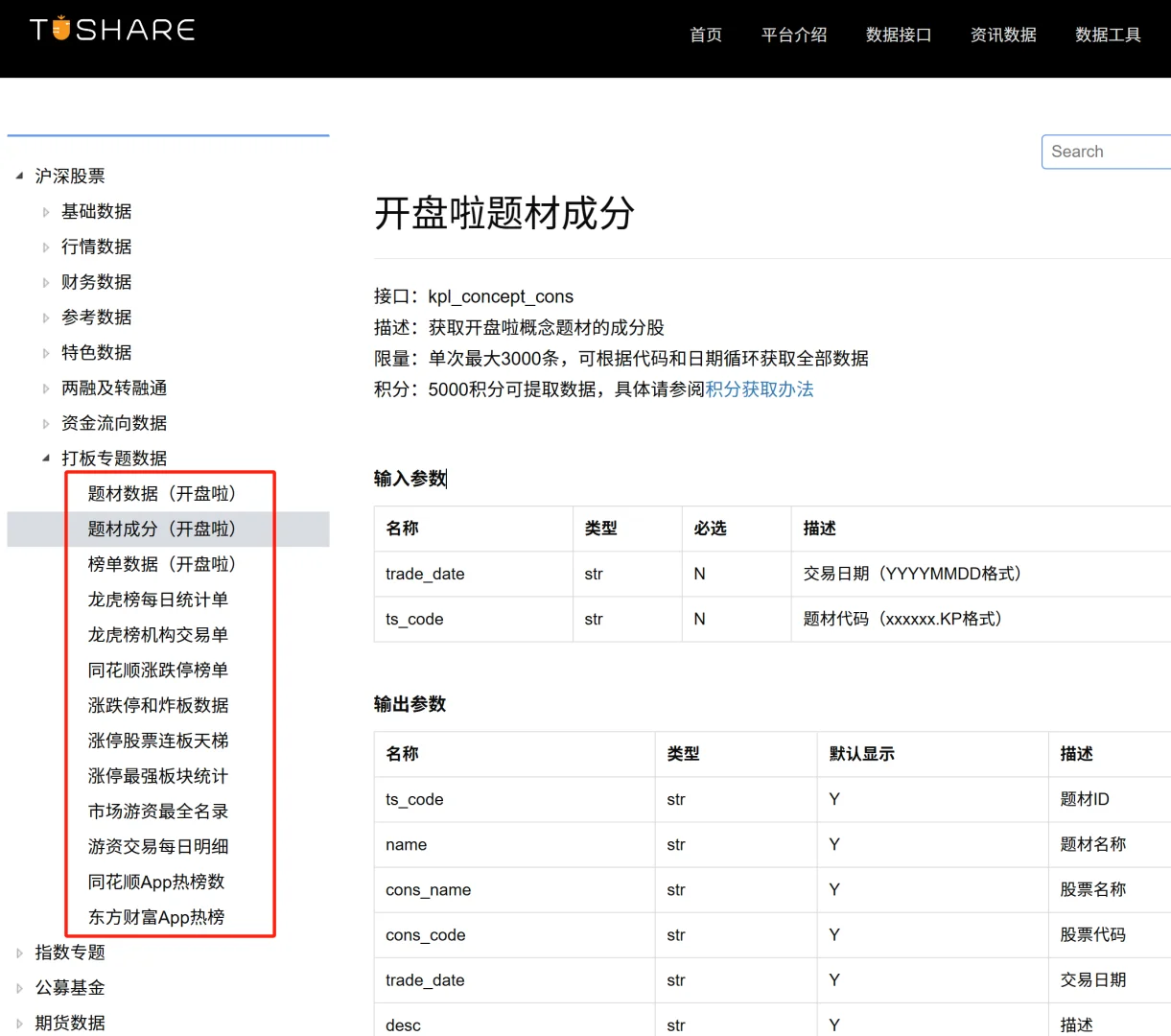Open the 同花顺涨跌停榜单 page
Image resolution: width=1171 pixels, height=1036 pixels.
pyautogui.click(x=157, y=670)
